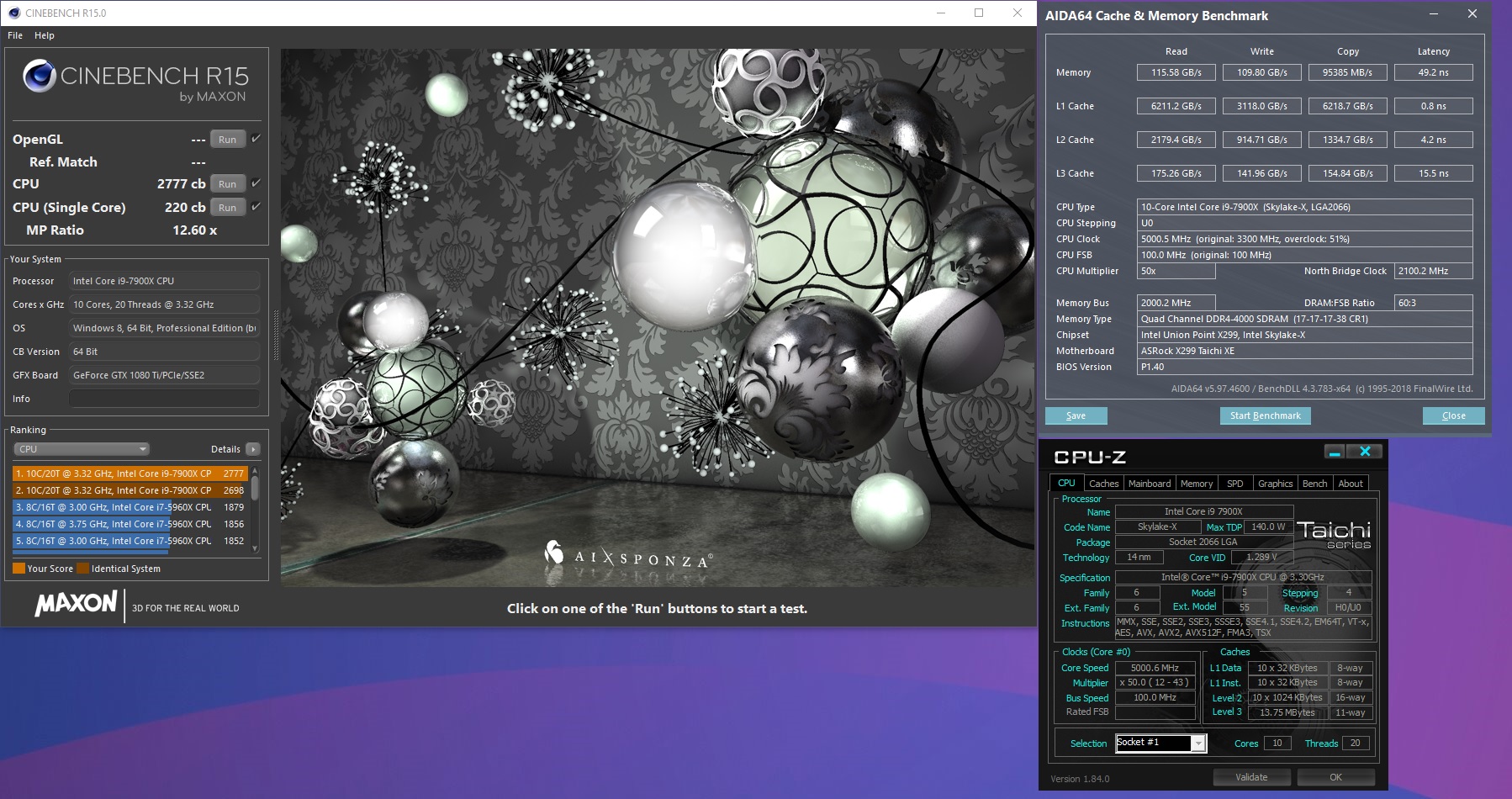Click the Memory Copy value "95385 MB/s"
Screen dimensions: 1512x799
[x=1347, y=72]
